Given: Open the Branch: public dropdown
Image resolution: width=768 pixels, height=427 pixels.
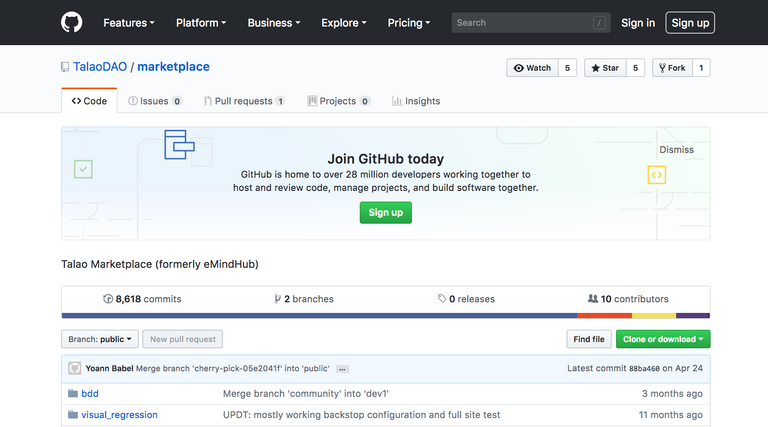Looking at the screenshot, I should (x=100, y=339).
